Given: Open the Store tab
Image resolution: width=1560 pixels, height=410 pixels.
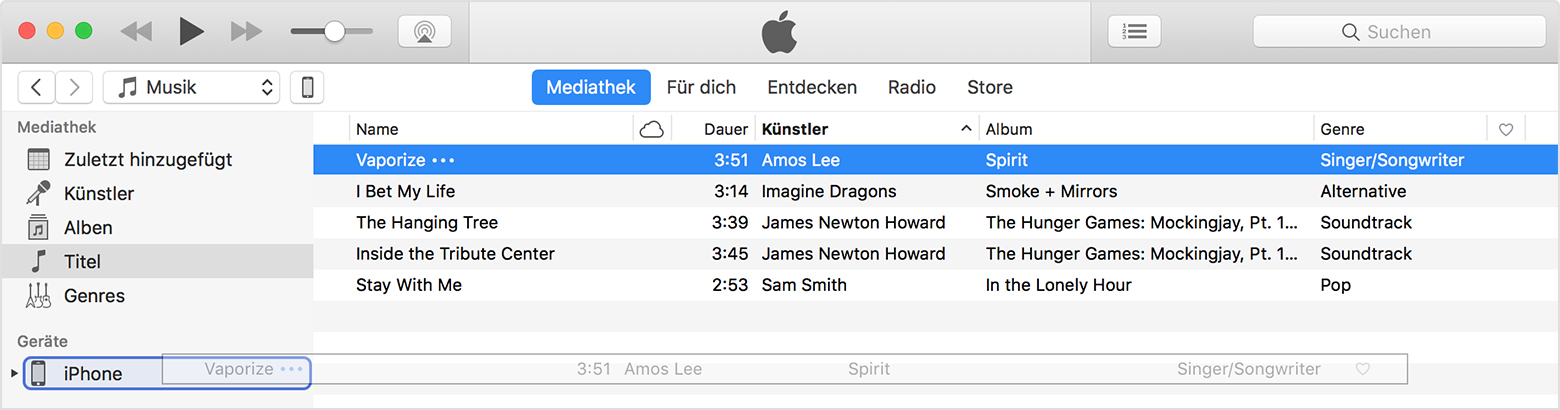Looking at the screenshot, I should (x=990, y=87).
